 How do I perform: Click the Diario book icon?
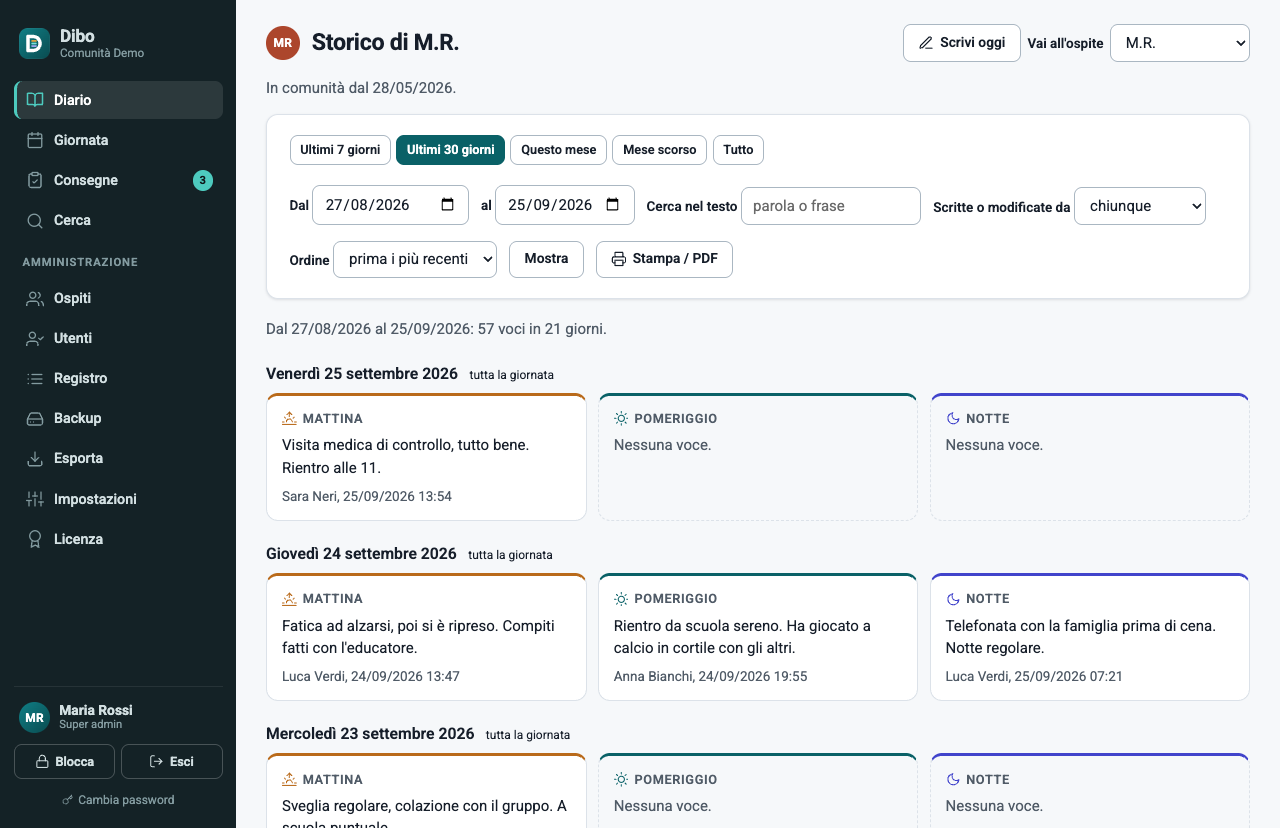[x=35, y=100]
